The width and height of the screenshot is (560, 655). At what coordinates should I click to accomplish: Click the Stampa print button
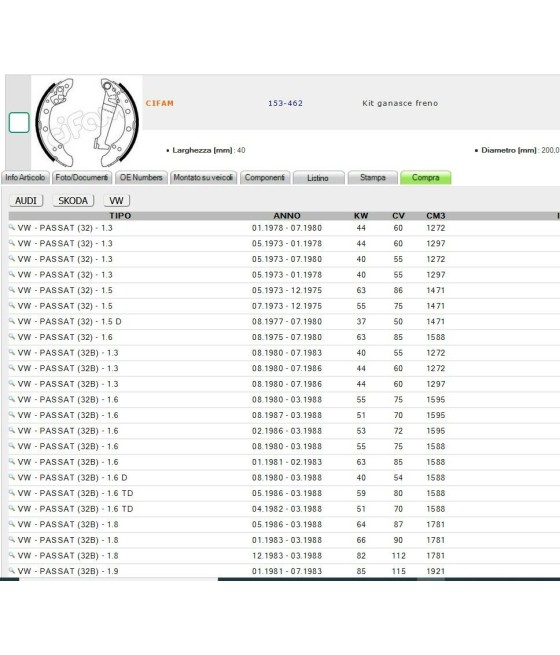click(372, 178)
